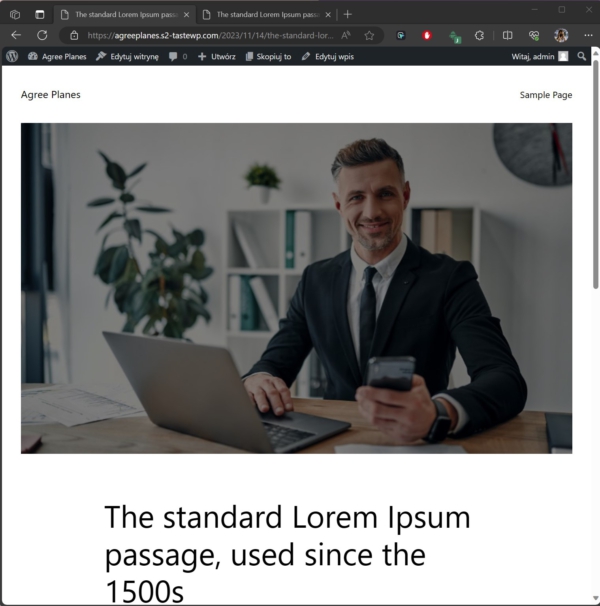The image size is (600, 606).
Task: Click the browser back arrow
Action: [x=16, y=35]
